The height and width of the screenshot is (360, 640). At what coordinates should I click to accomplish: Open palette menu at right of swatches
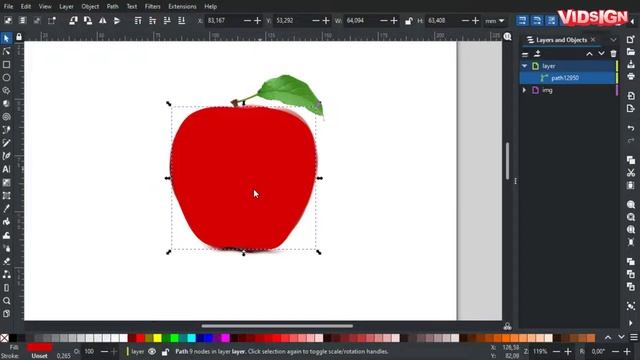tap(633, 337)
